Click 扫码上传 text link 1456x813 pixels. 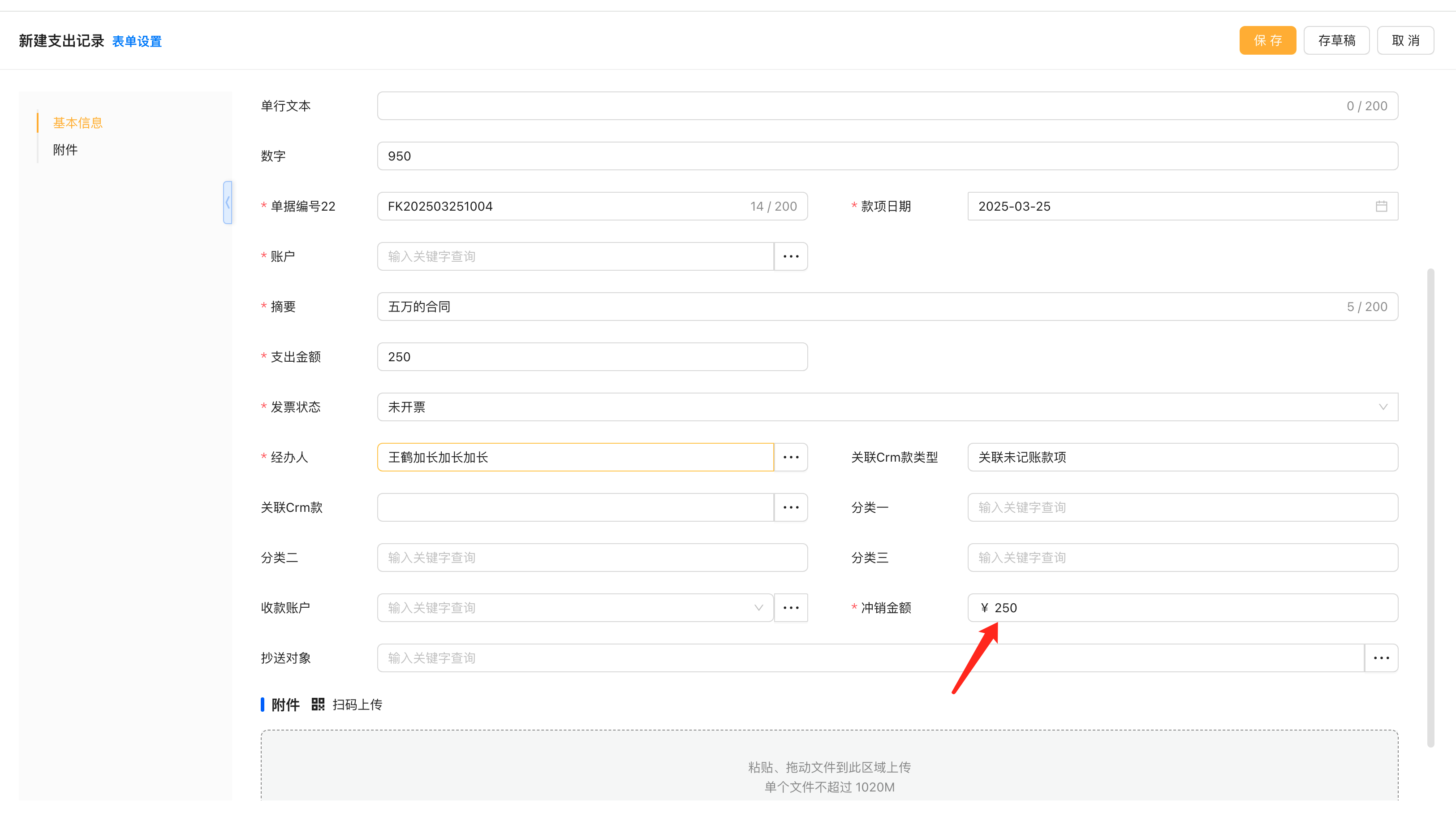pyautogui.click(x=357, y=705)
